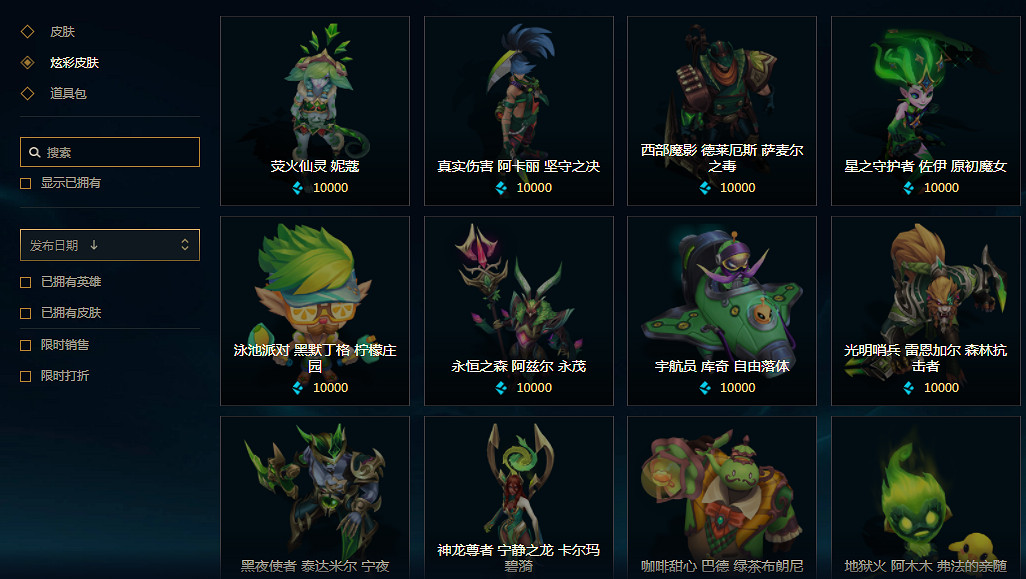This screenshot has width=1026, height=579.
Task: Switch to the 炫彩皮肤 tab
Action: click(74, 63)
